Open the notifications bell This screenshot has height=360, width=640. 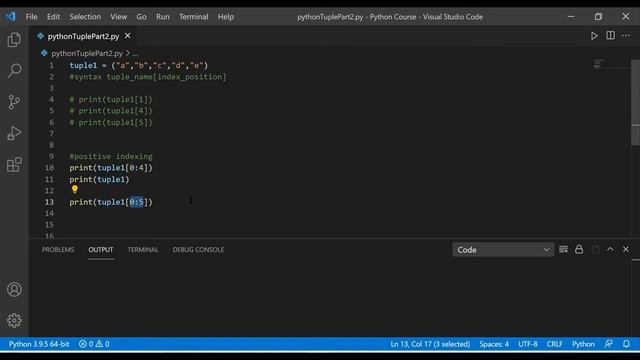[x=626, y=344]
